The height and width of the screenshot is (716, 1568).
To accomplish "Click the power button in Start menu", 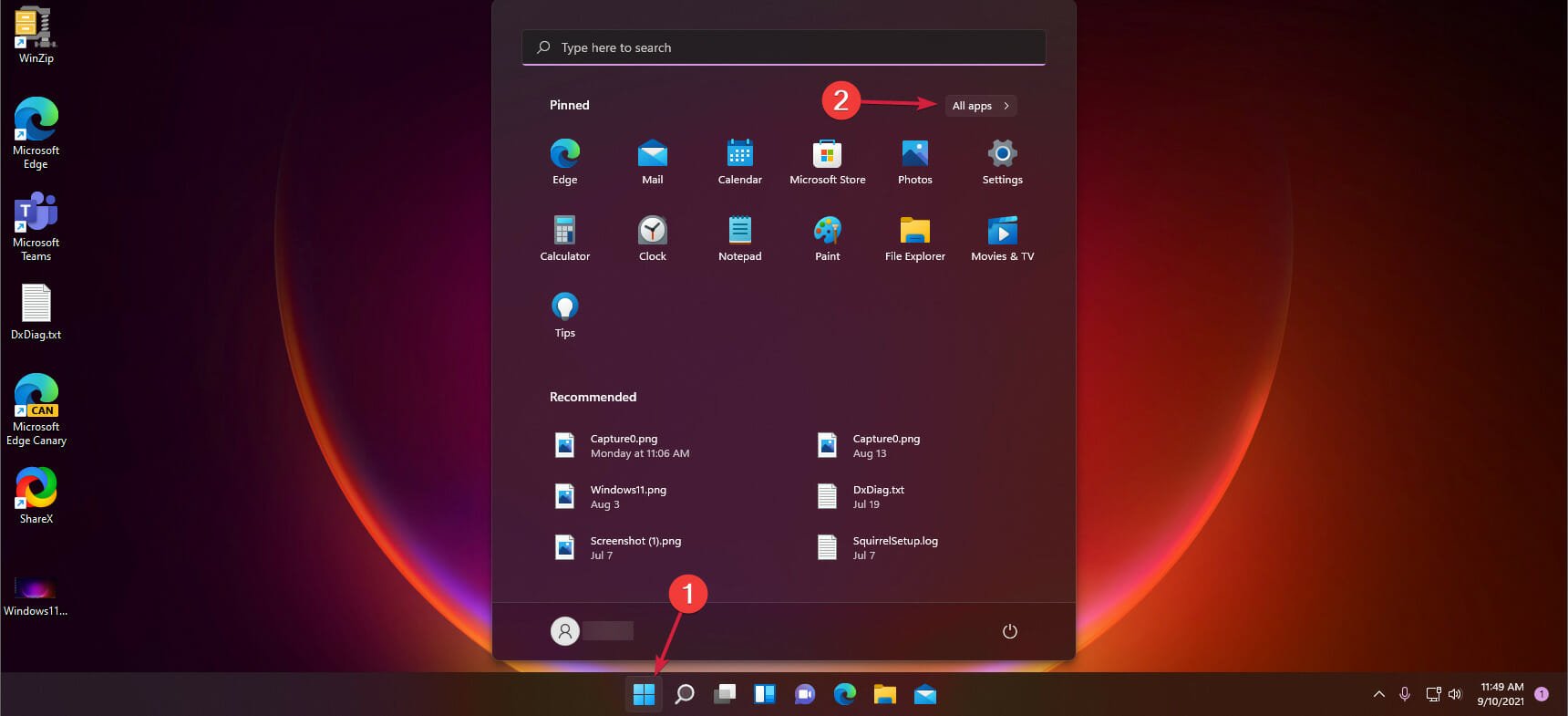I will click(x=1010, y=631).
